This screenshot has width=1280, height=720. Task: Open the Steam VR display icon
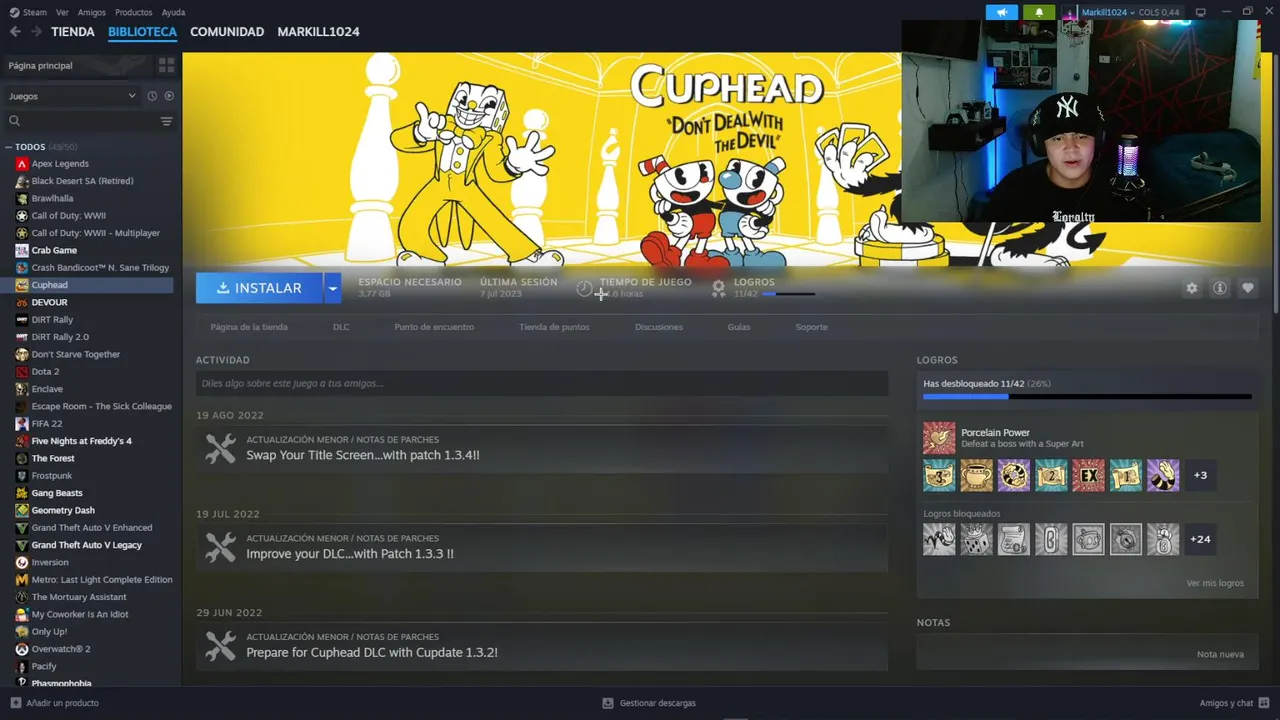(x=1201, y=12)
